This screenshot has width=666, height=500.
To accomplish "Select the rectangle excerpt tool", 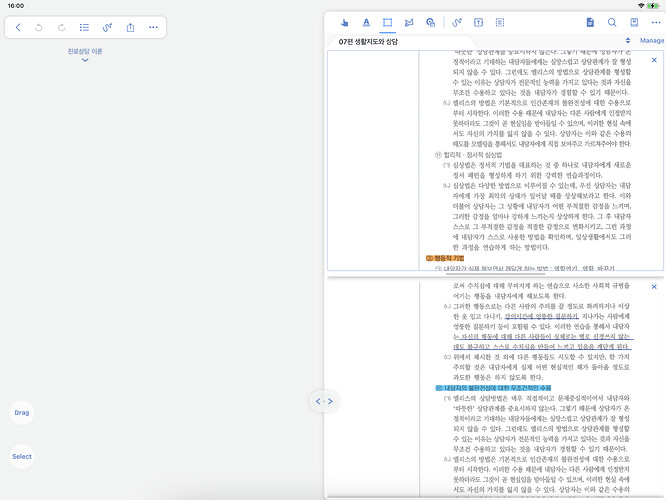I will [x=387, y=23].
